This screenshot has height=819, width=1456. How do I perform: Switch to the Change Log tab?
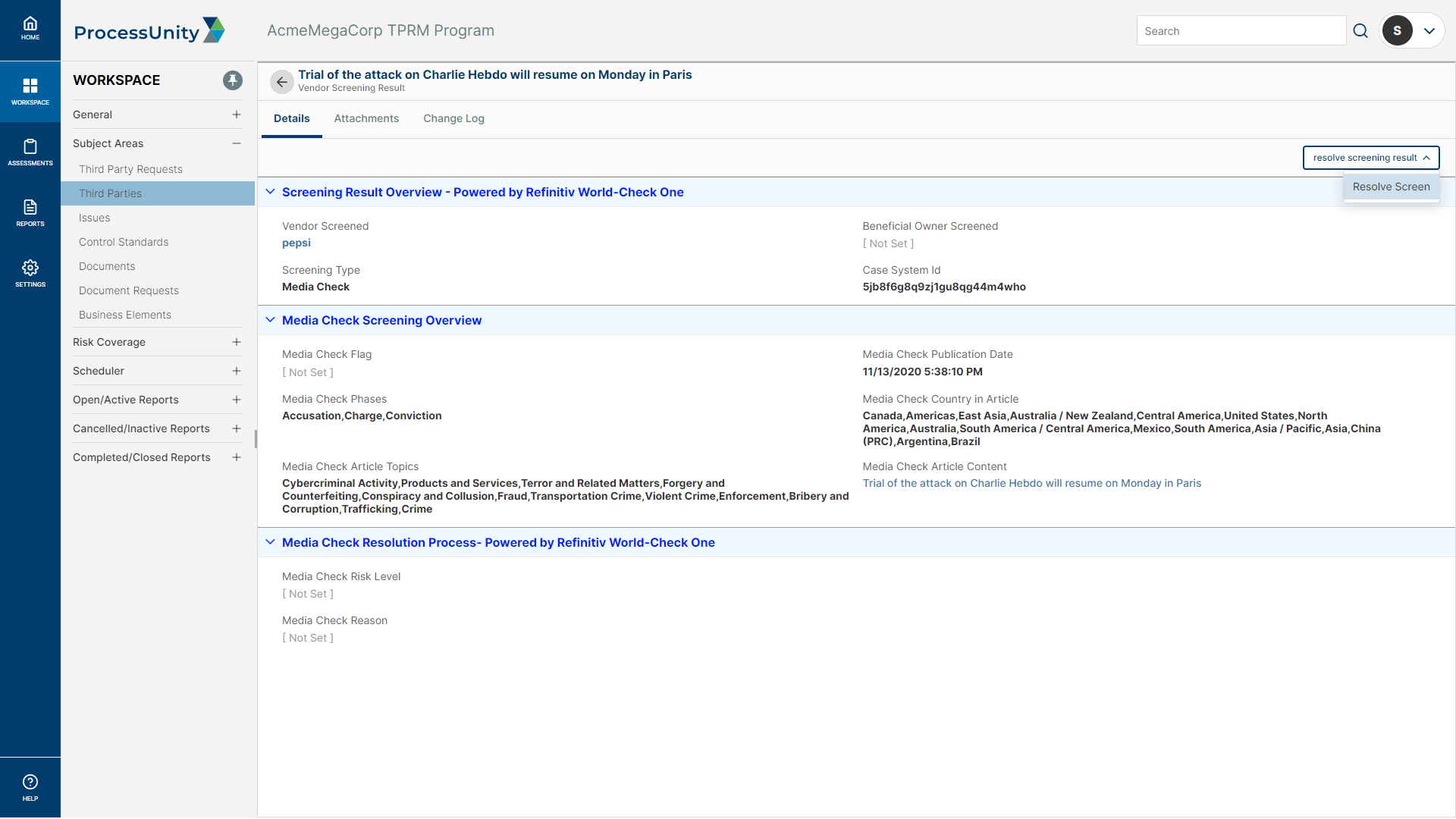(453, 118)
